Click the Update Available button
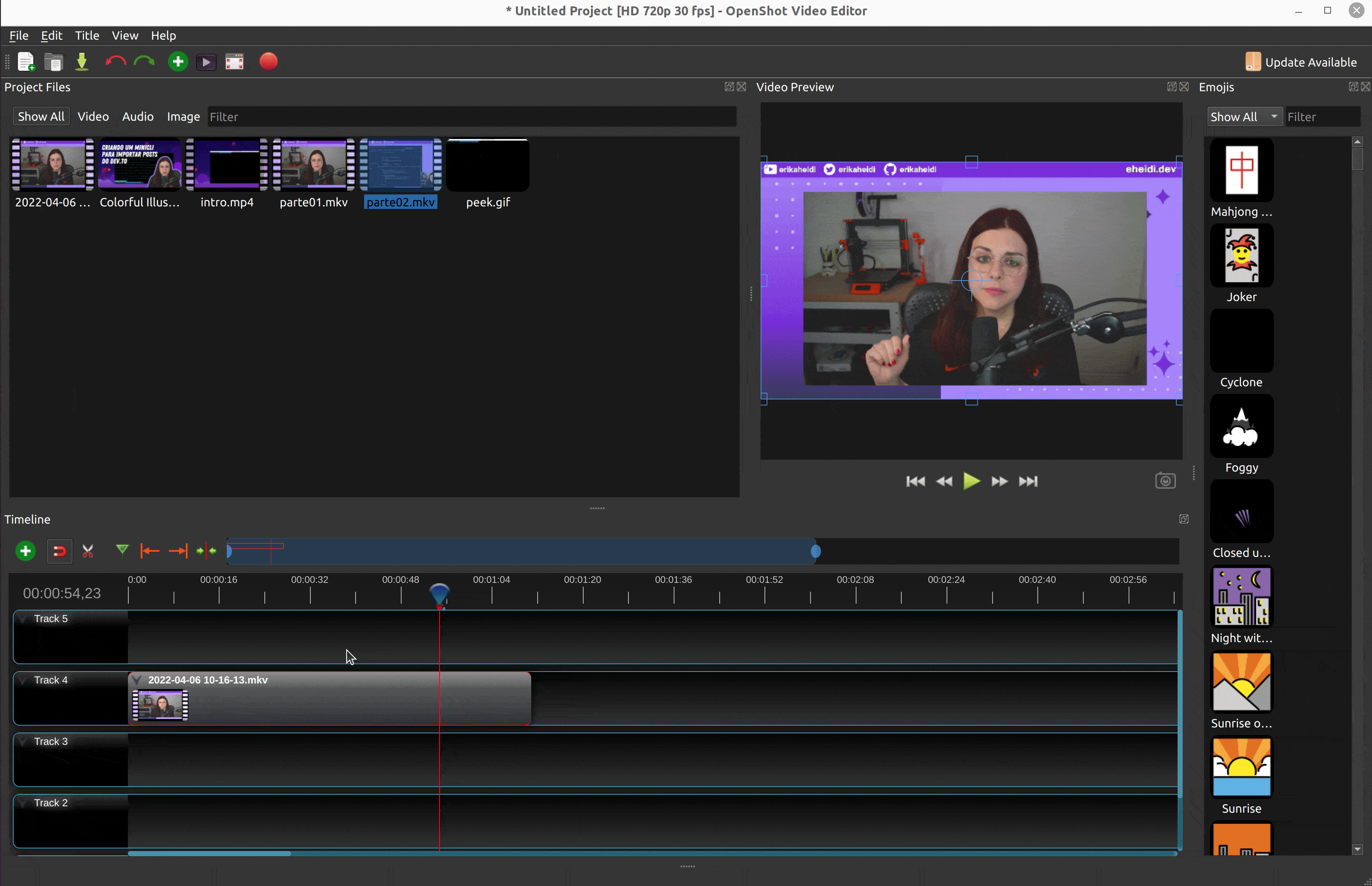This screenshot has height=886, width=1372. tap(1301, 62)
